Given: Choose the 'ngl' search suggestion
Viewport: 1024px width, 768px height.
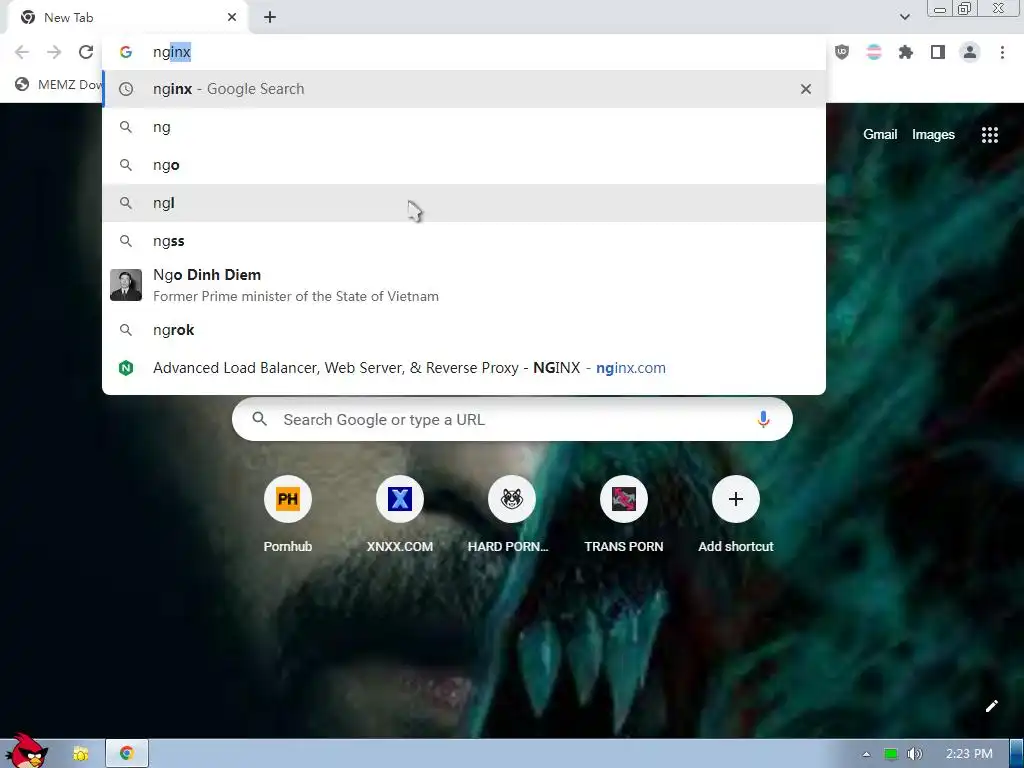Looking at the screenshot, I should [464, 203].
